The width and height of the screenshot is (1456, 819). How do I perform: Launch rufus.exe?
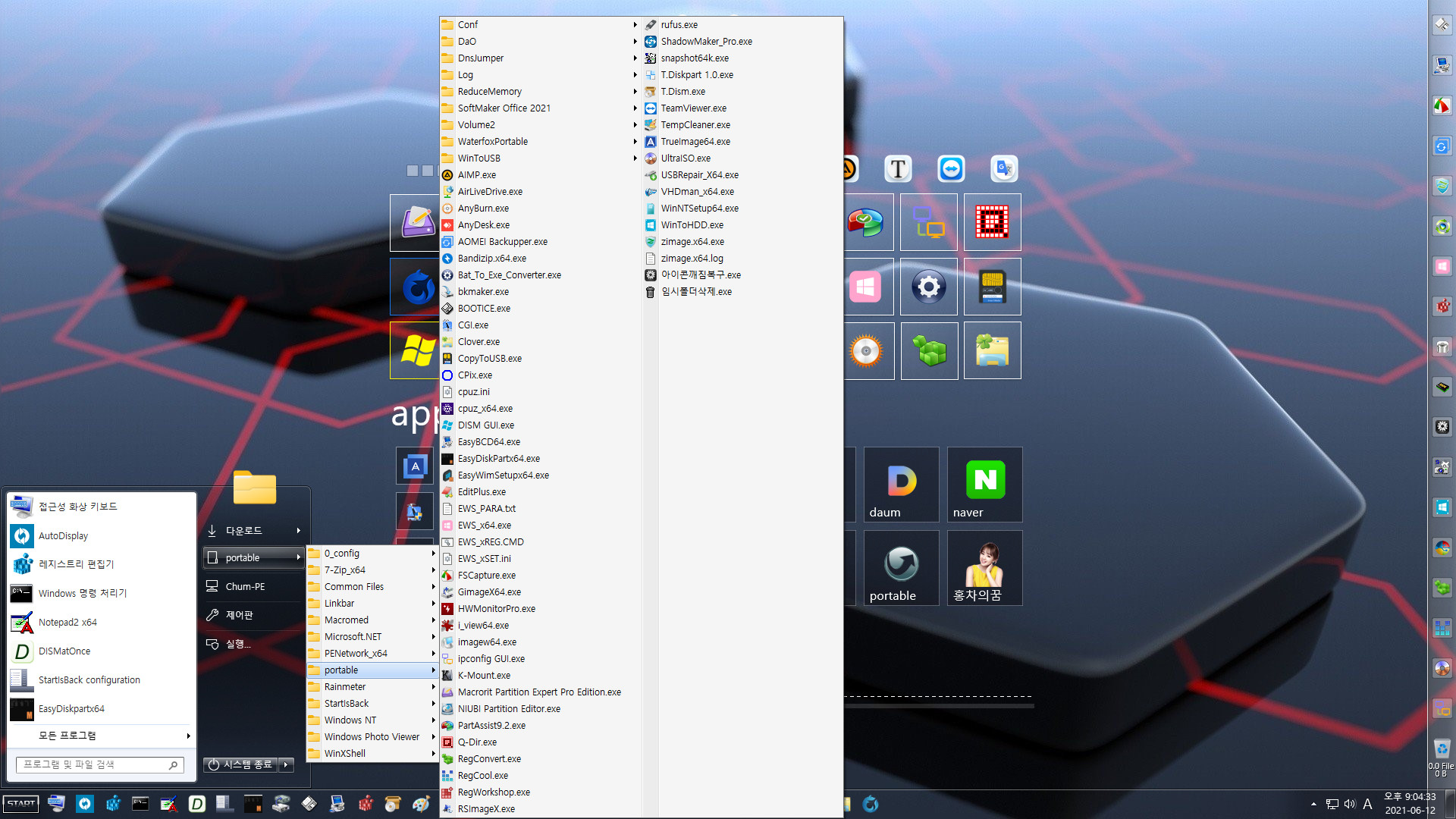click(x=742, y=25)
